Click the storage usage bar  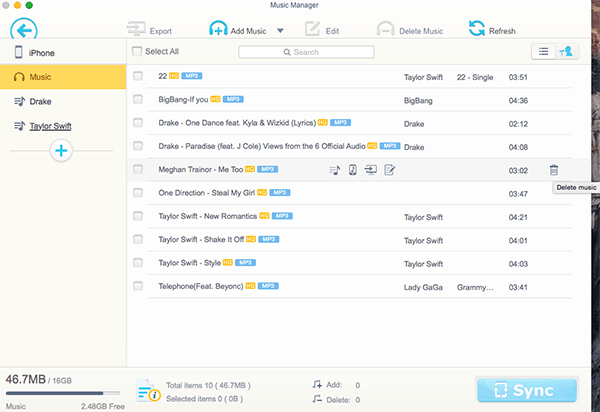(63, 393)
